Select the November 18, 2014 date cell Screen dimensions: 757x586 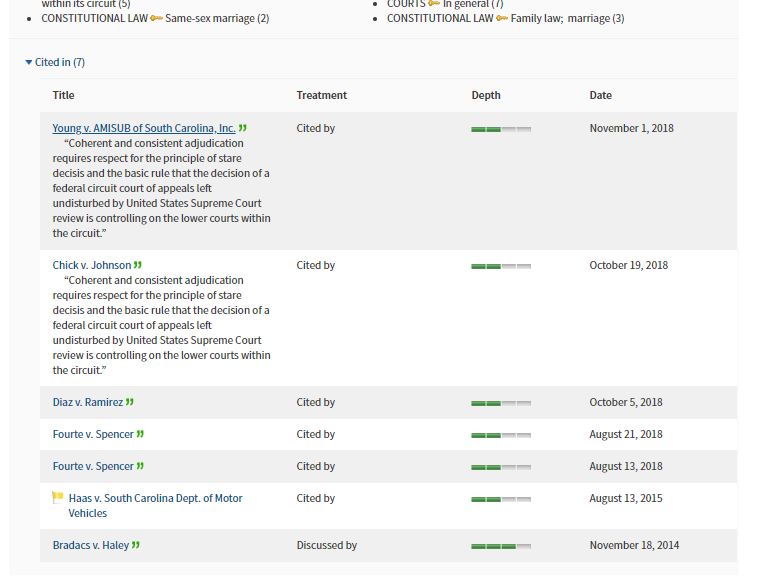(x=634, y=545)
